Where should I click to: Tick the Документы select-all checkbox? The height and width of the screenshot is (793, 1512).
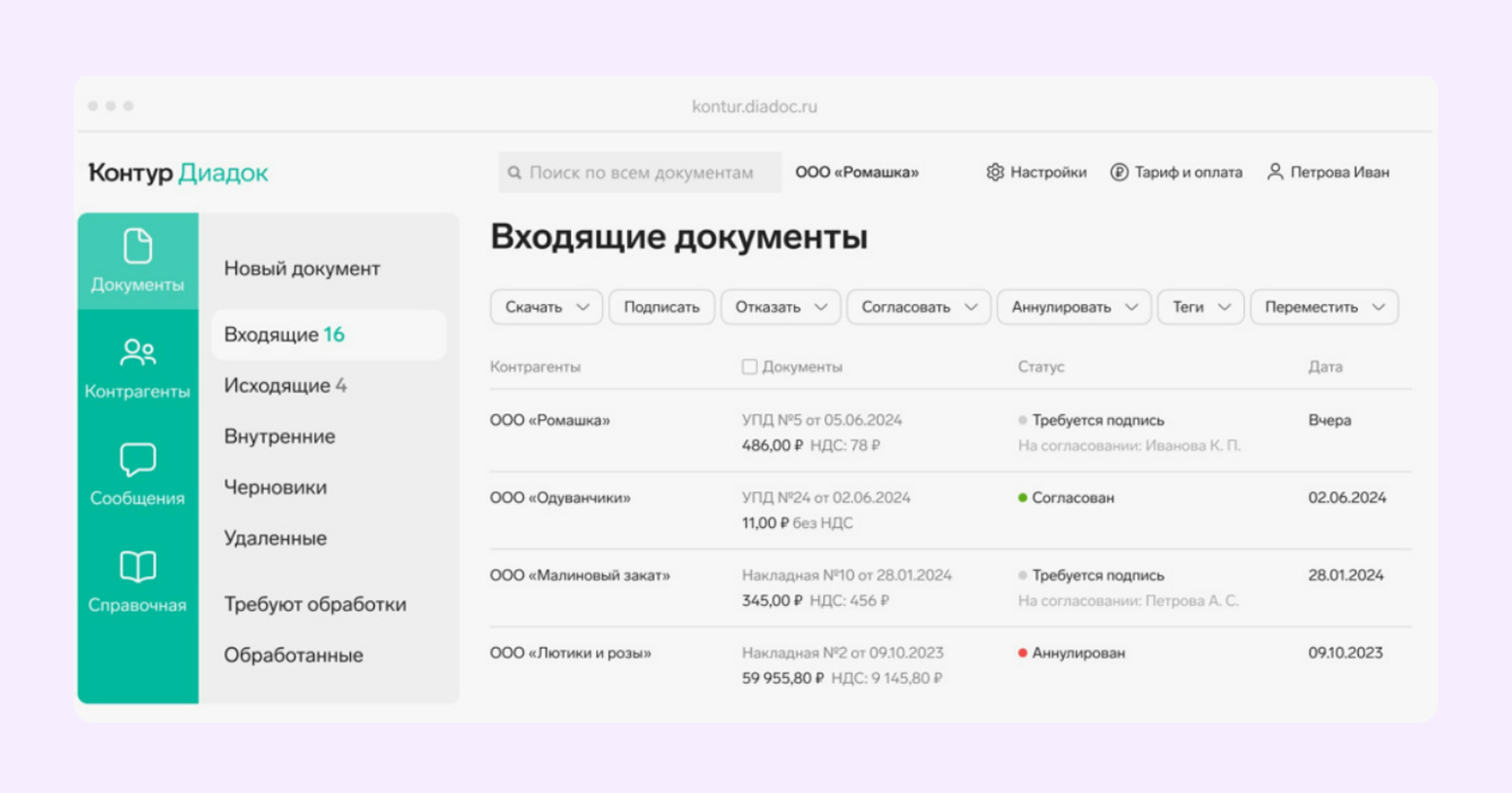[x=749, y=367]
